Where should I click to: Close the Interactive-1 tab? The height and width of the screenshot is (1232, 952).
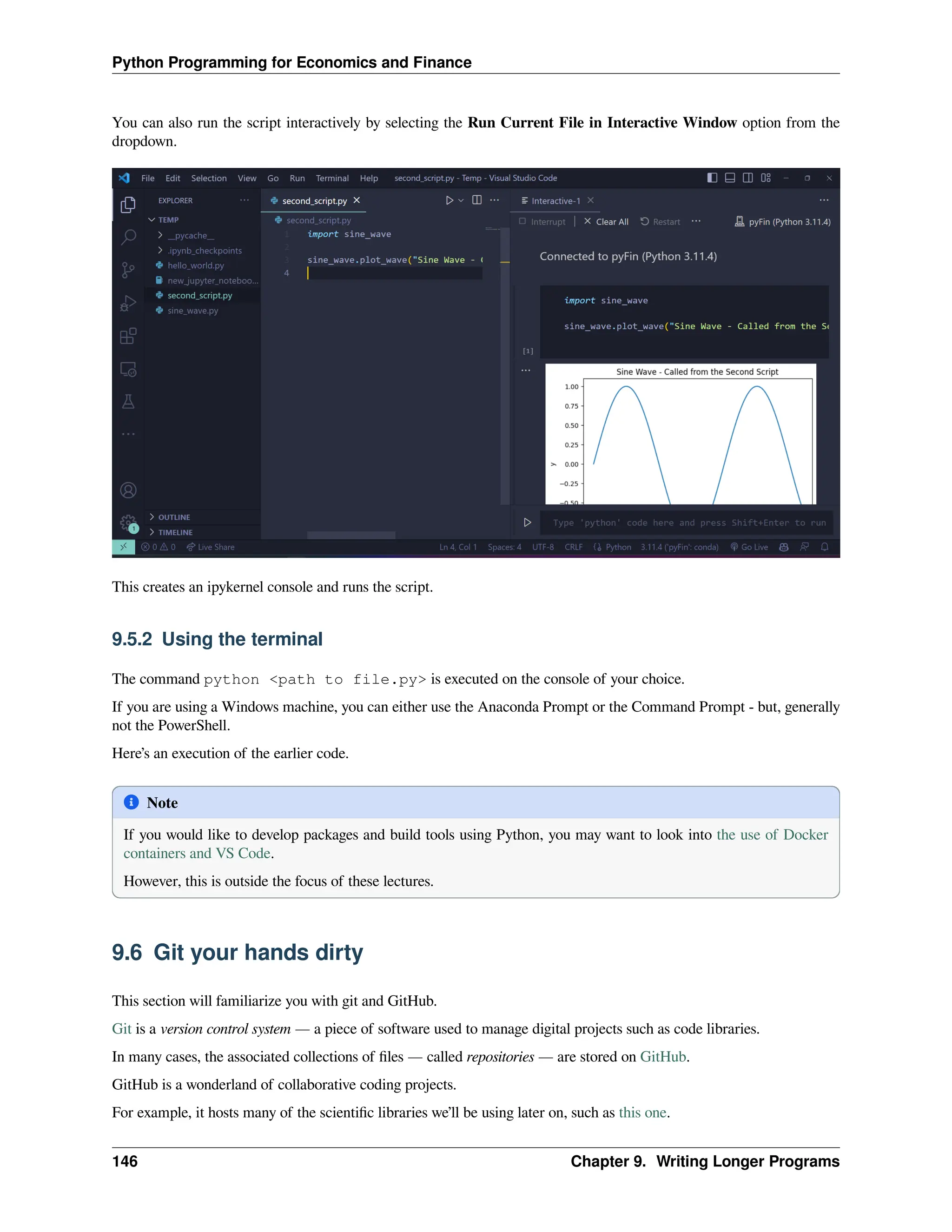tap(590, 200)
